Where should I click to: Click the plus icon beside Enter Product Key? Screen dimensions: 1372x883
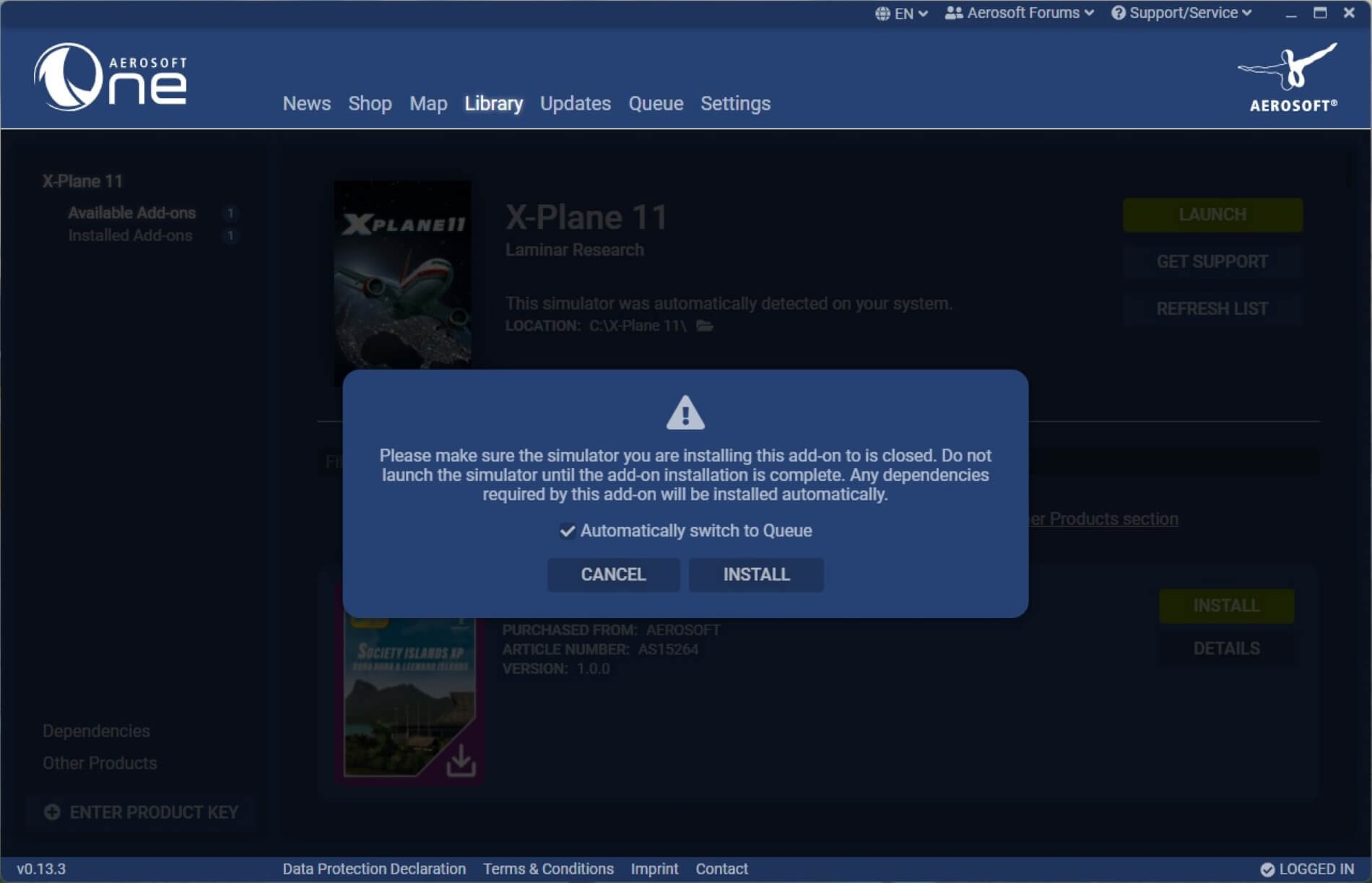[x=52, y=812]
